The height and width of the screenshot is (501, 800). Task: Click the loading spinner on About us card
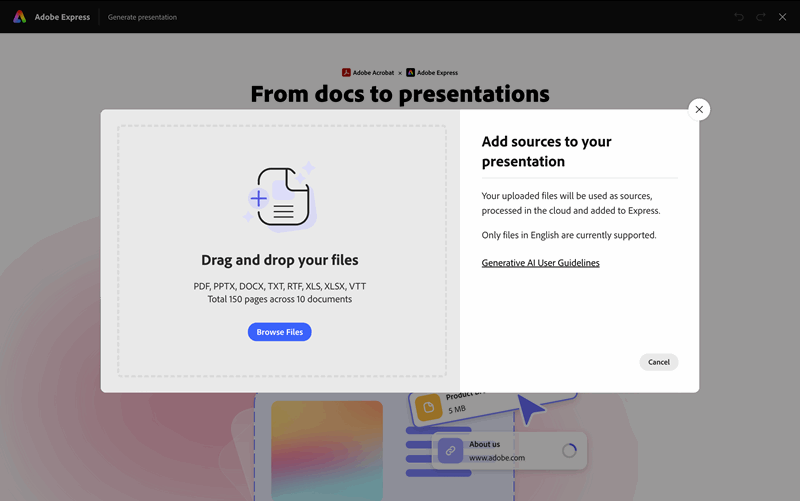[569, 450]
